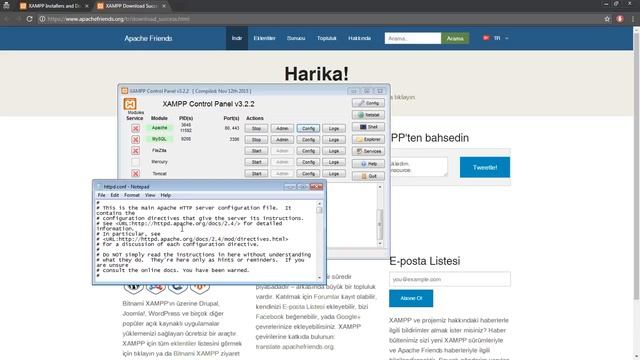Click the Abone Ol subscribe button

(x=411, y=298)
